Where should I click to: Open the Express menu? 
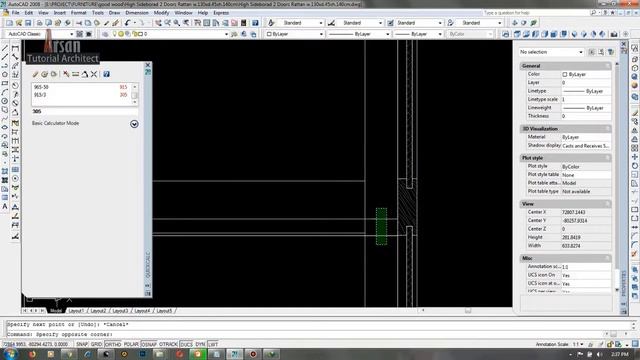(221, 13)
